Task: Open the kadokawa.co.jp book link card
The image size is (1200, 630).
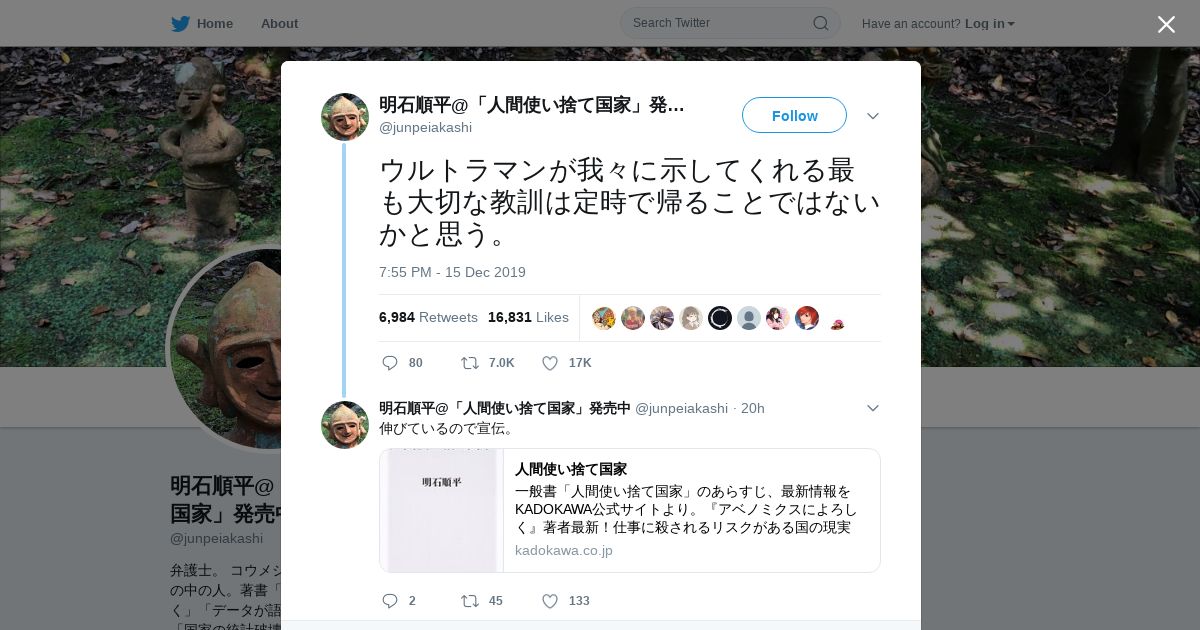Action: (630, 510)
